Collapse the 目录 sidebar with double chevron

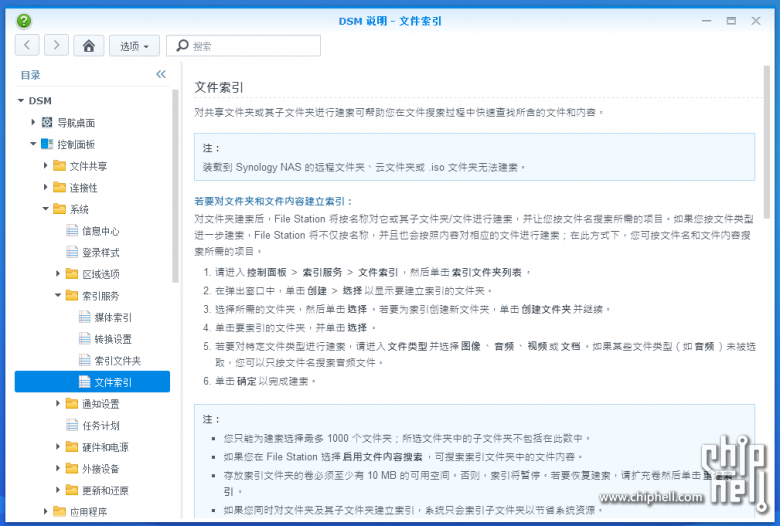160,74
